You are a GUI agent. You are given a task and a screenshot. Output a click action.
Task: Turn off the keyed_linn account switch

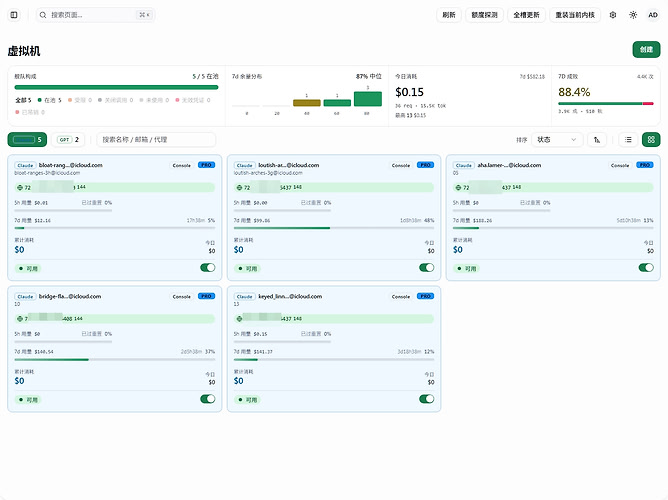pyautogui.click(x=426, y=399)
